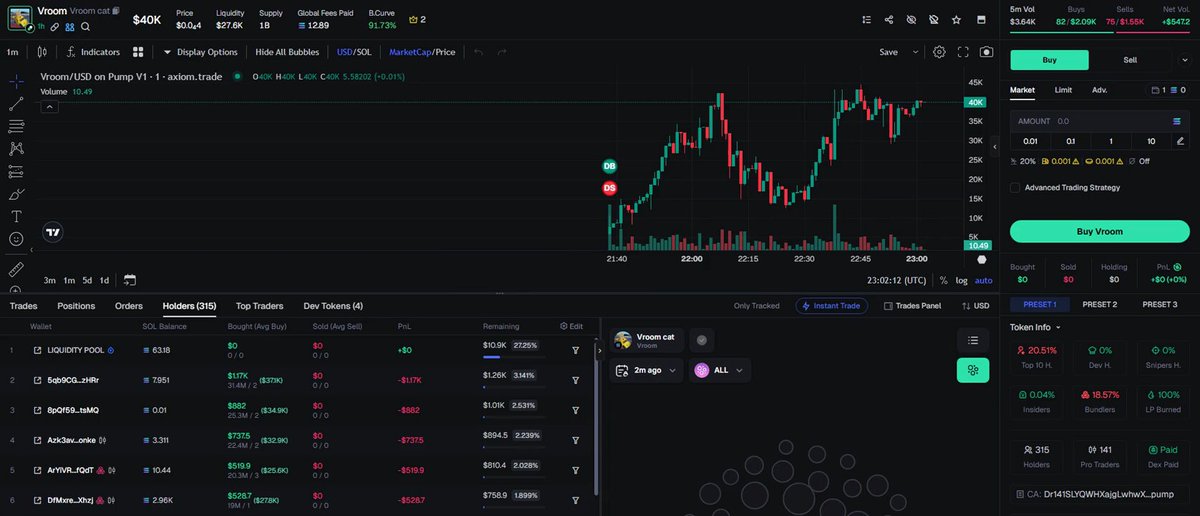This screenshot has height=516, width=1200.
Task: Filter the 5qb9CG...zHRr holder row
Action: pos(576,380)
